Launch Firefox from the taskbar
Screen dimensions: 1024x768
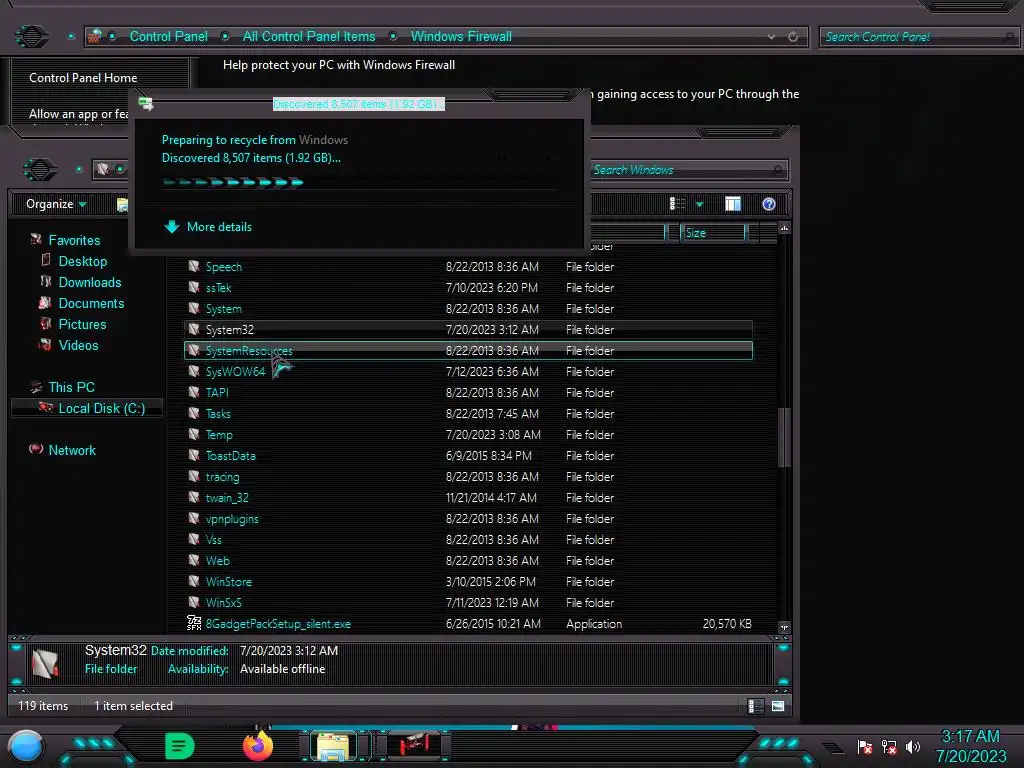click(x=258, y=746)
